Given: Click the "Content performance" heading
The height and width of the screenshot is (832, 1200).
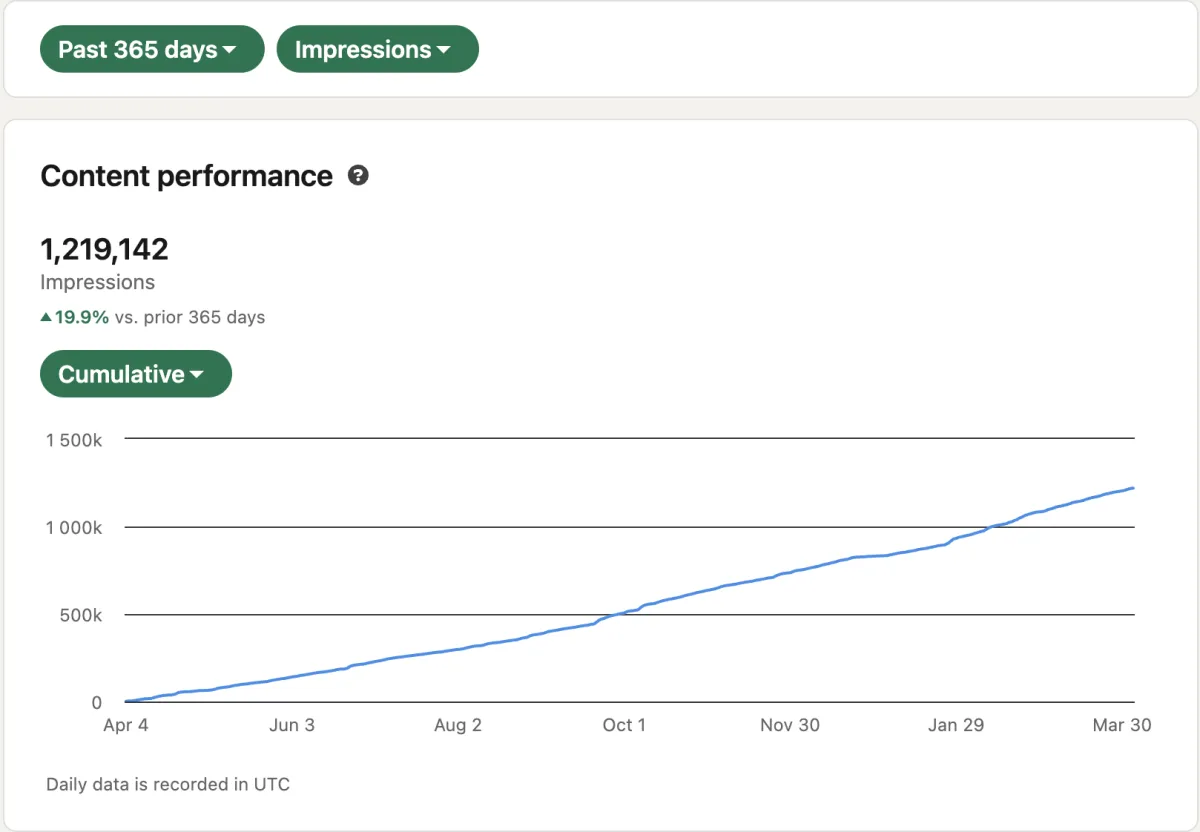Looking at the screenshot, I should click(186, 176).
